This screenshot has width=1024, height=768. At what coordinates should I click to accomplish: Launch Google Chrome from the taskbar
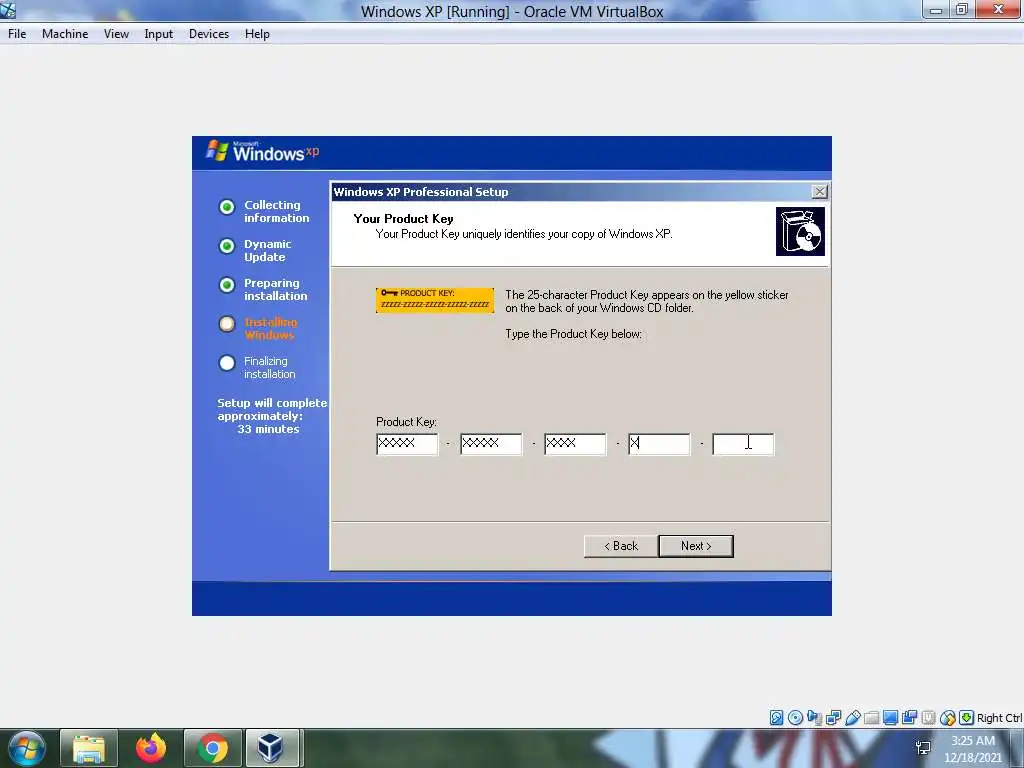click(212, 748)
